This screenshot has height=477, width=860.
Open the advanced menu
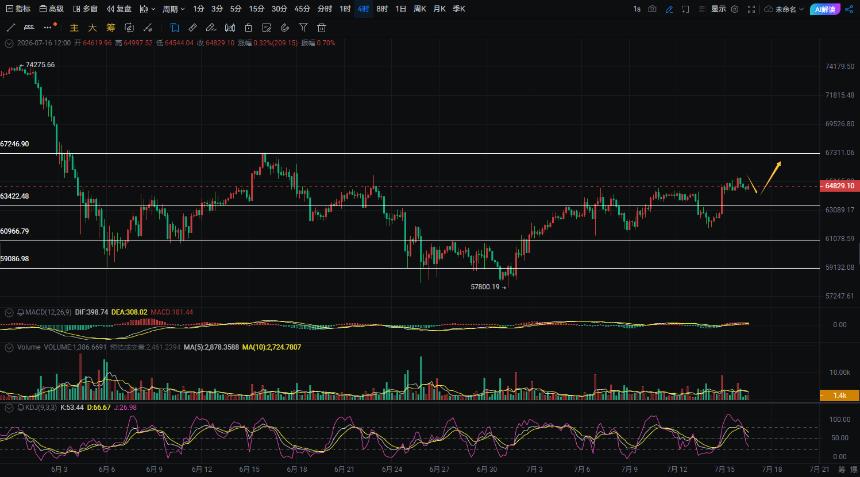[52, 9]
